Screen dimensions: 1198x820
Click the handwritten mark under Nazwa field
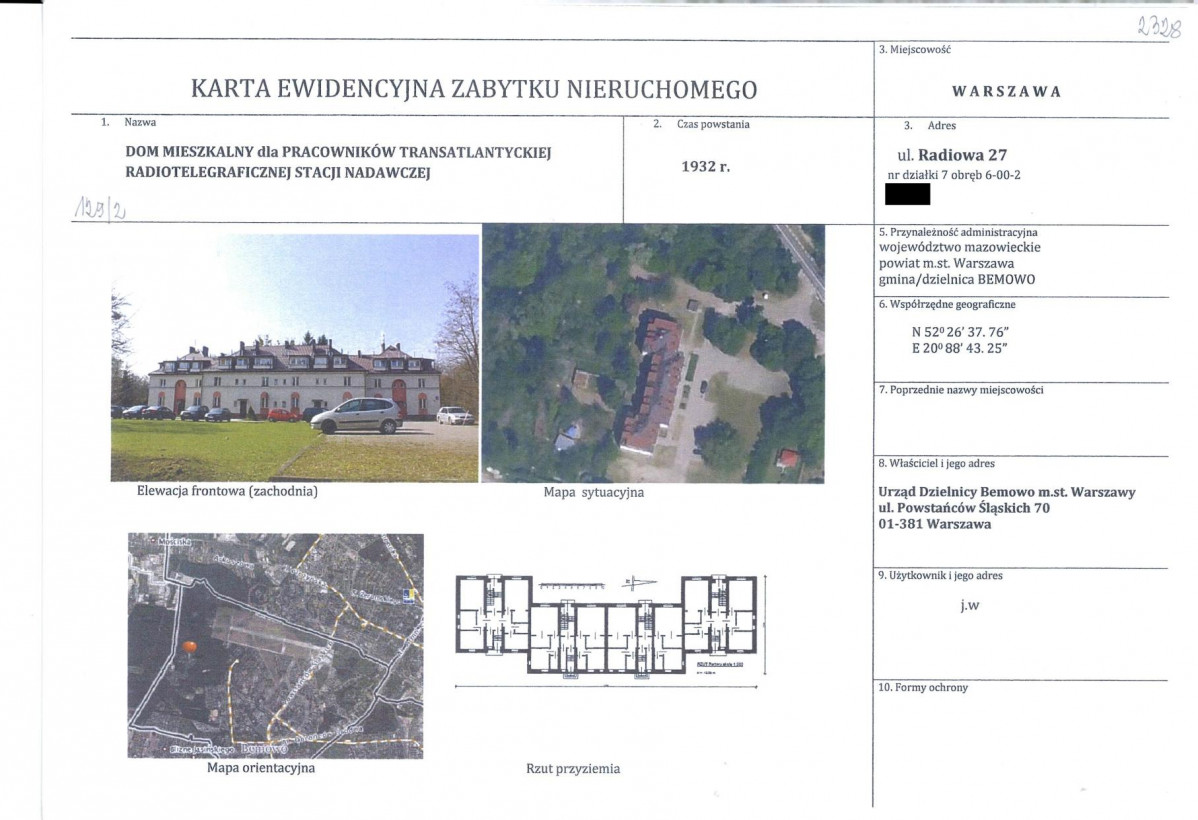(x=100, y=207)
